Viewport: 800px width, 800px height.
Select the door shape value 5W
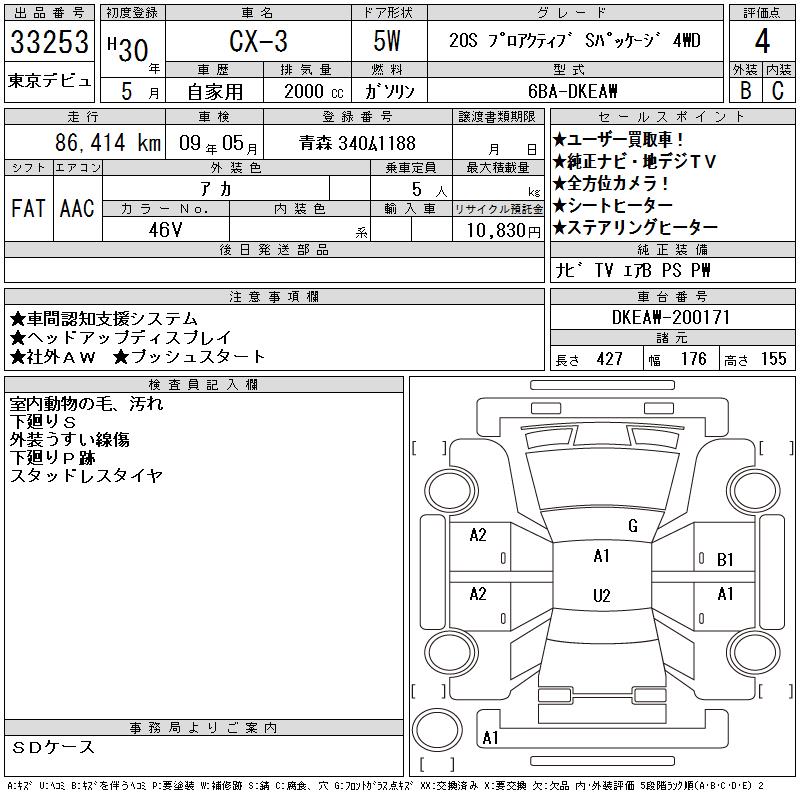(387, 41)
